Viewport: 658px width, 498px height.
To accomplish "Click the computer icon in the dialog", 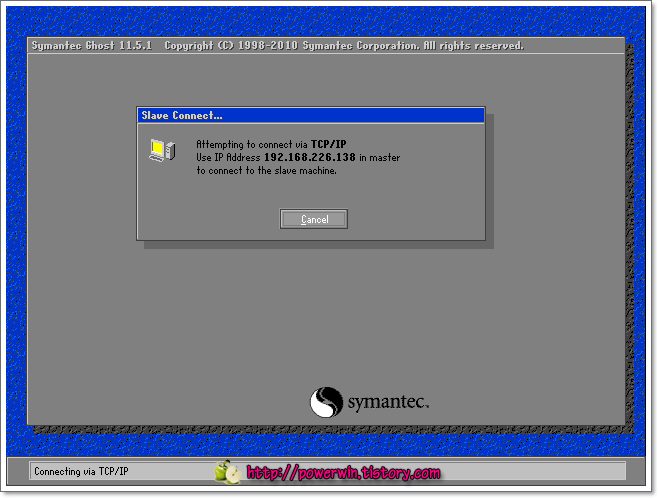I will pyautogui.click(x=162, y=150).
